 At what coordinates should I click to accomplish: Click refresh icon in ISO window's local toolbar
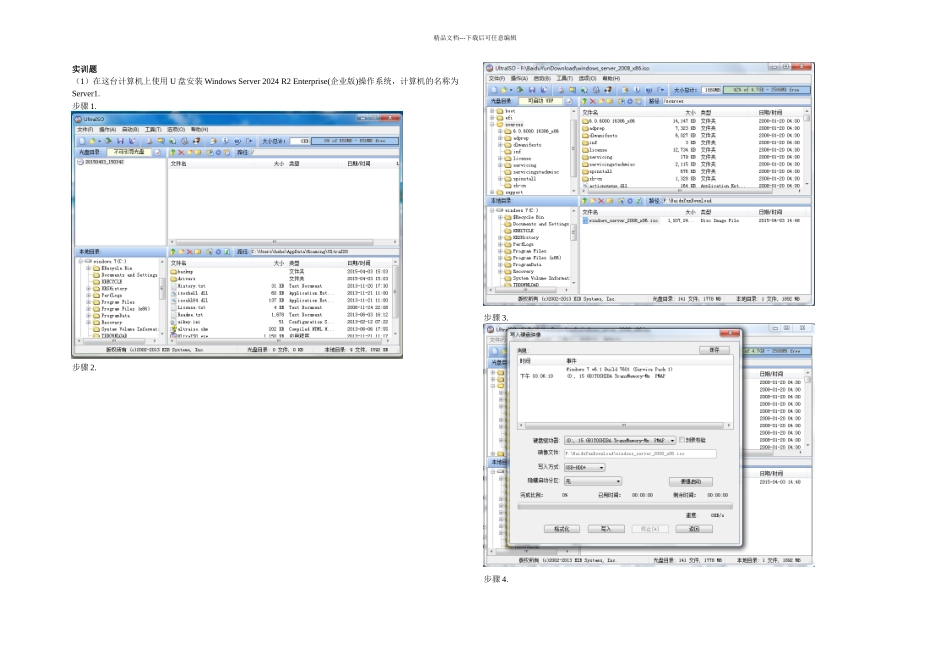[x=638, y=201]
